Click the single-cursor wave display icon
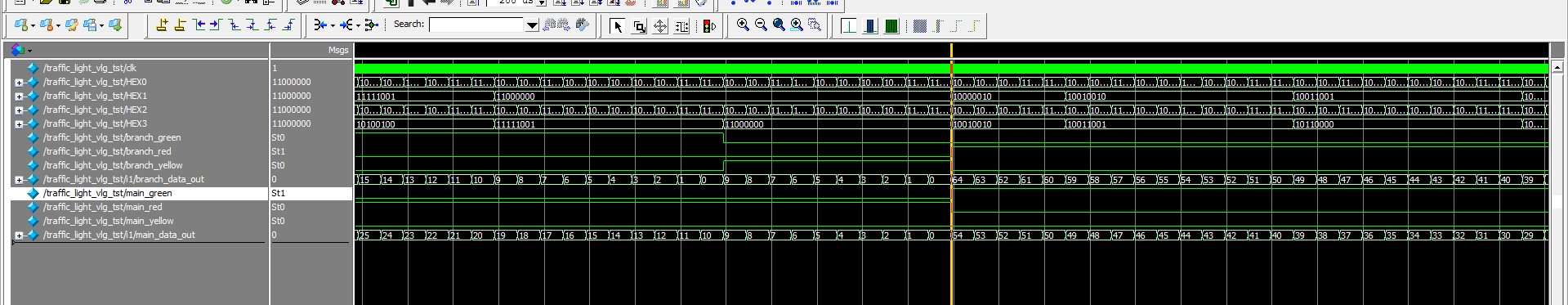The height and width of the screenshot is (305, 1568). pos(849,26)
